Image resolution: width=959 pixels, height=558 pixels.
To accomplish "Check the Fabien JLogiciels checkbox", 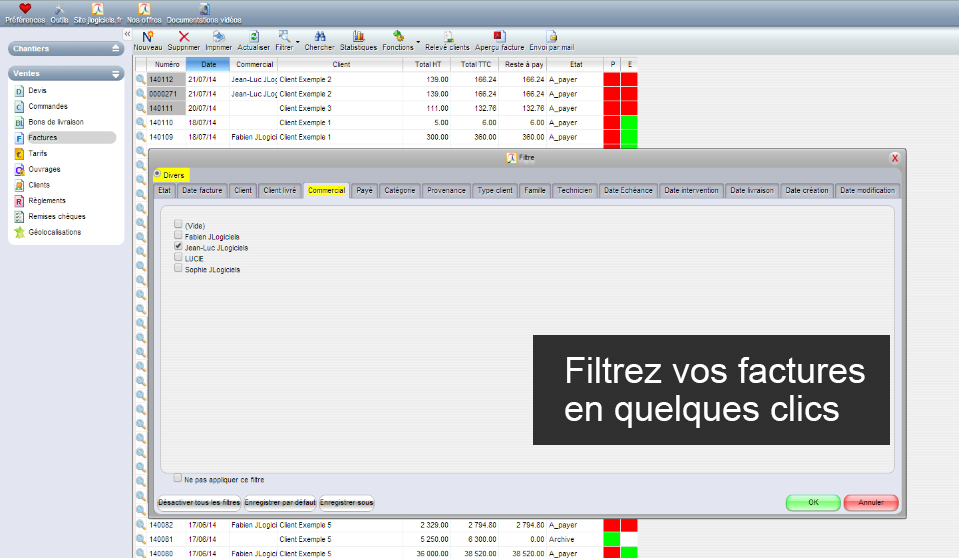I will tap(178, 235).
